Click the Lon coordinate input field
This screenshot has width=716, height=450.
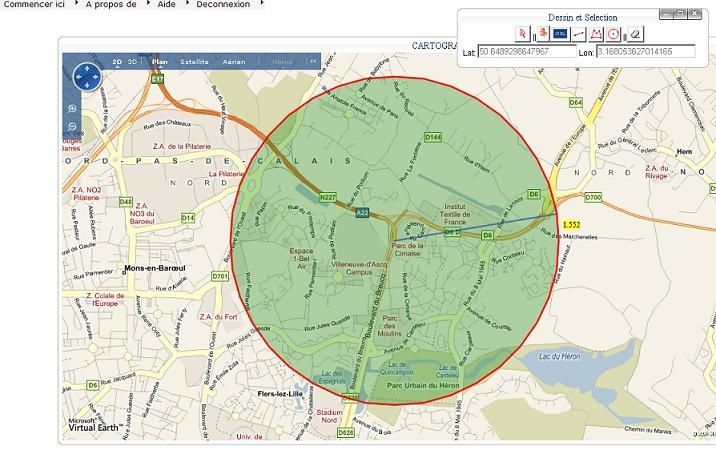point(646,52)
